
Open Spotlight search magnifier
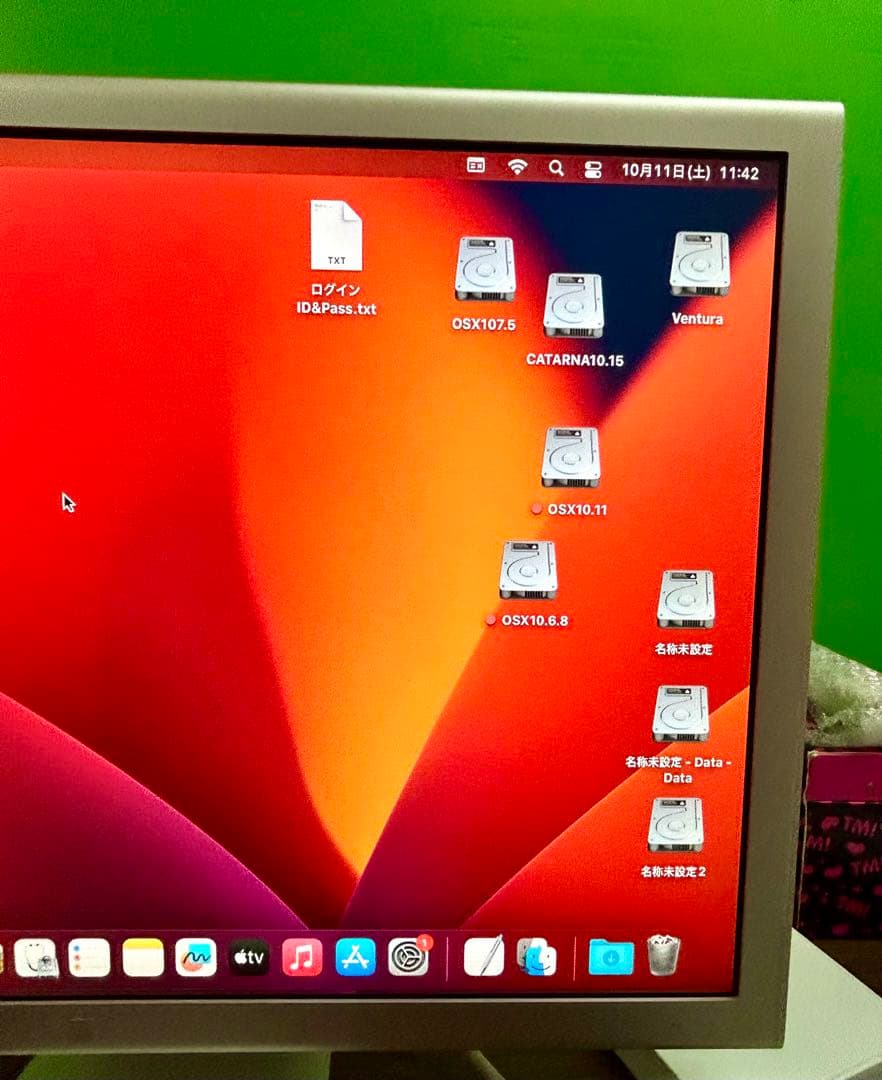coord(556,168)
